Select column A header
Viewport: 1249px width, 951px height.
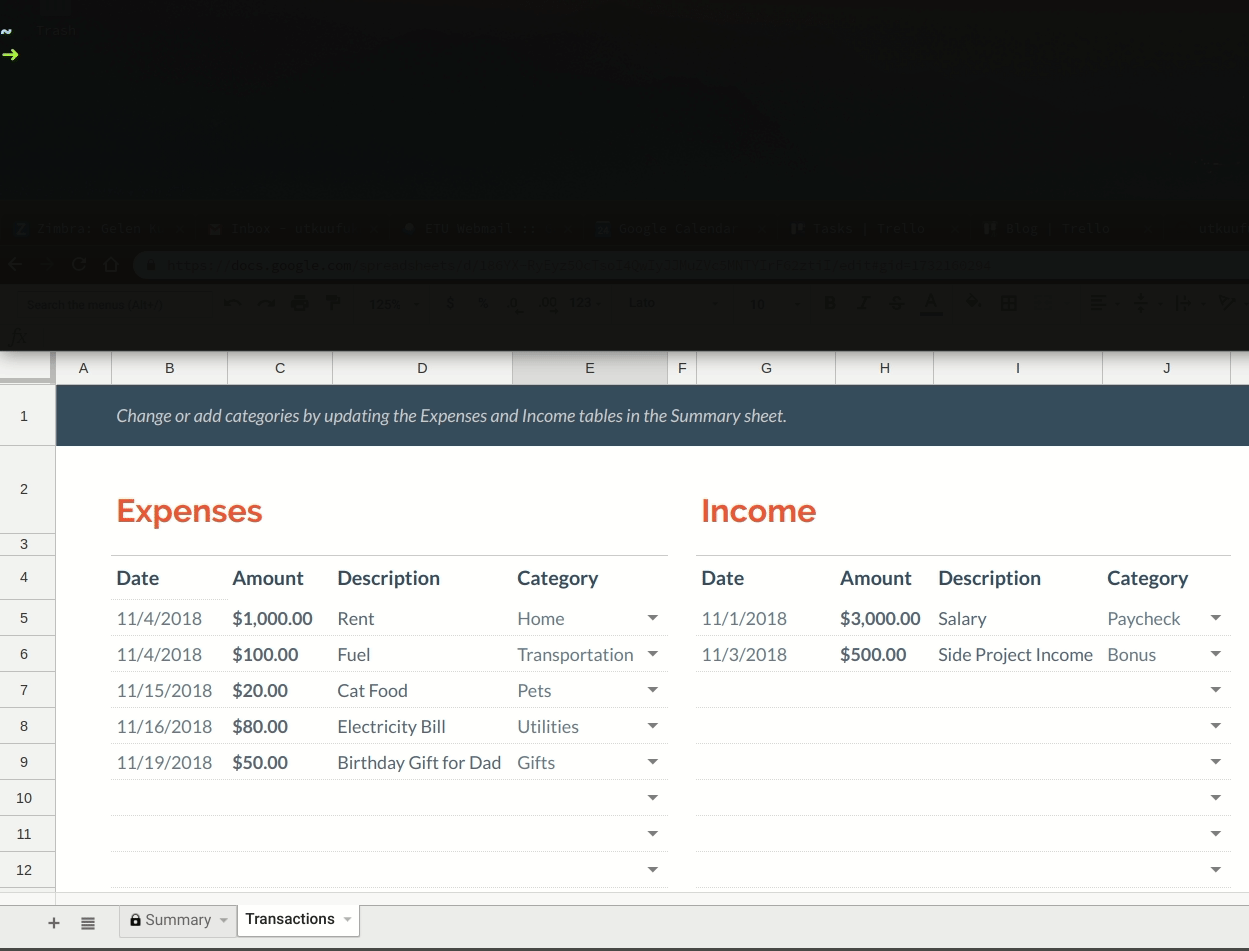(x=83, y=368)
